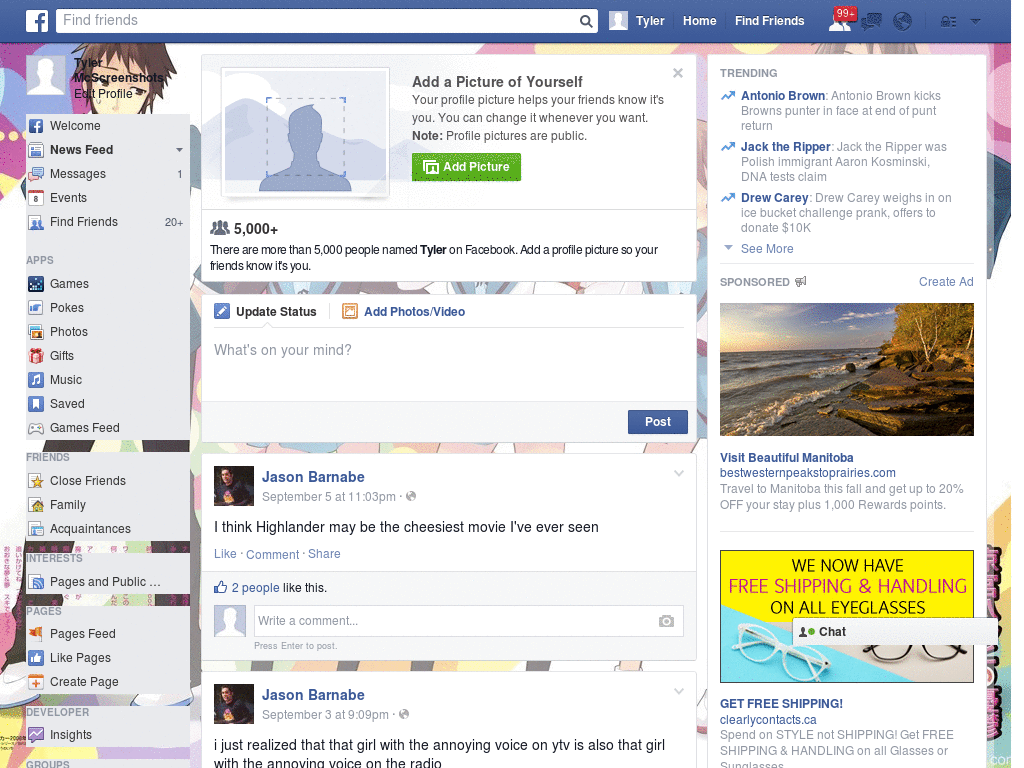The height and width of the screenshot is (768, 1024).
Task: Open Photos in sidebar
Action: tap(108, 332)
